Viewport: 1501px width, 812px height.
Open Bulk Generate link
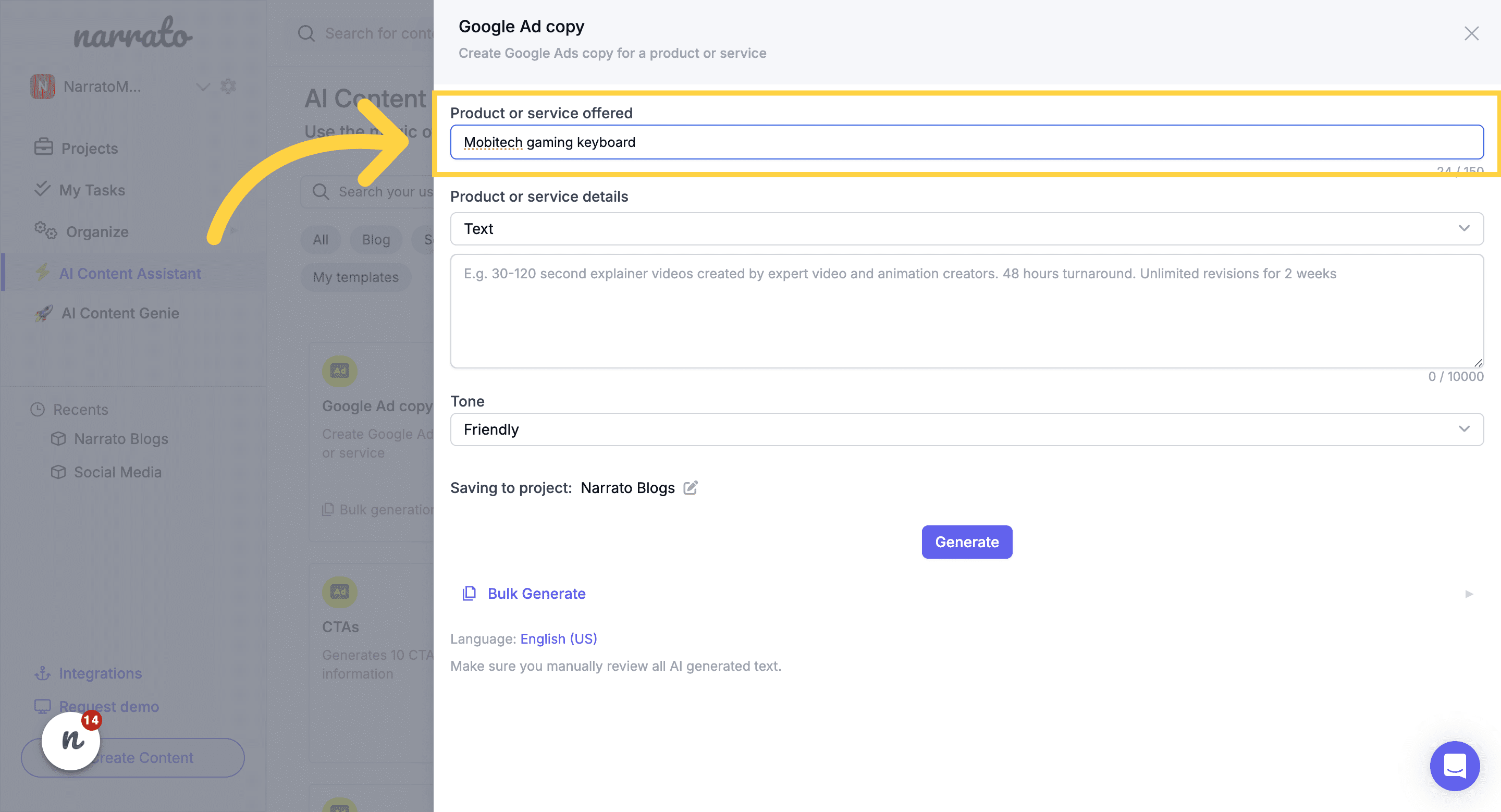coord(536,594)
